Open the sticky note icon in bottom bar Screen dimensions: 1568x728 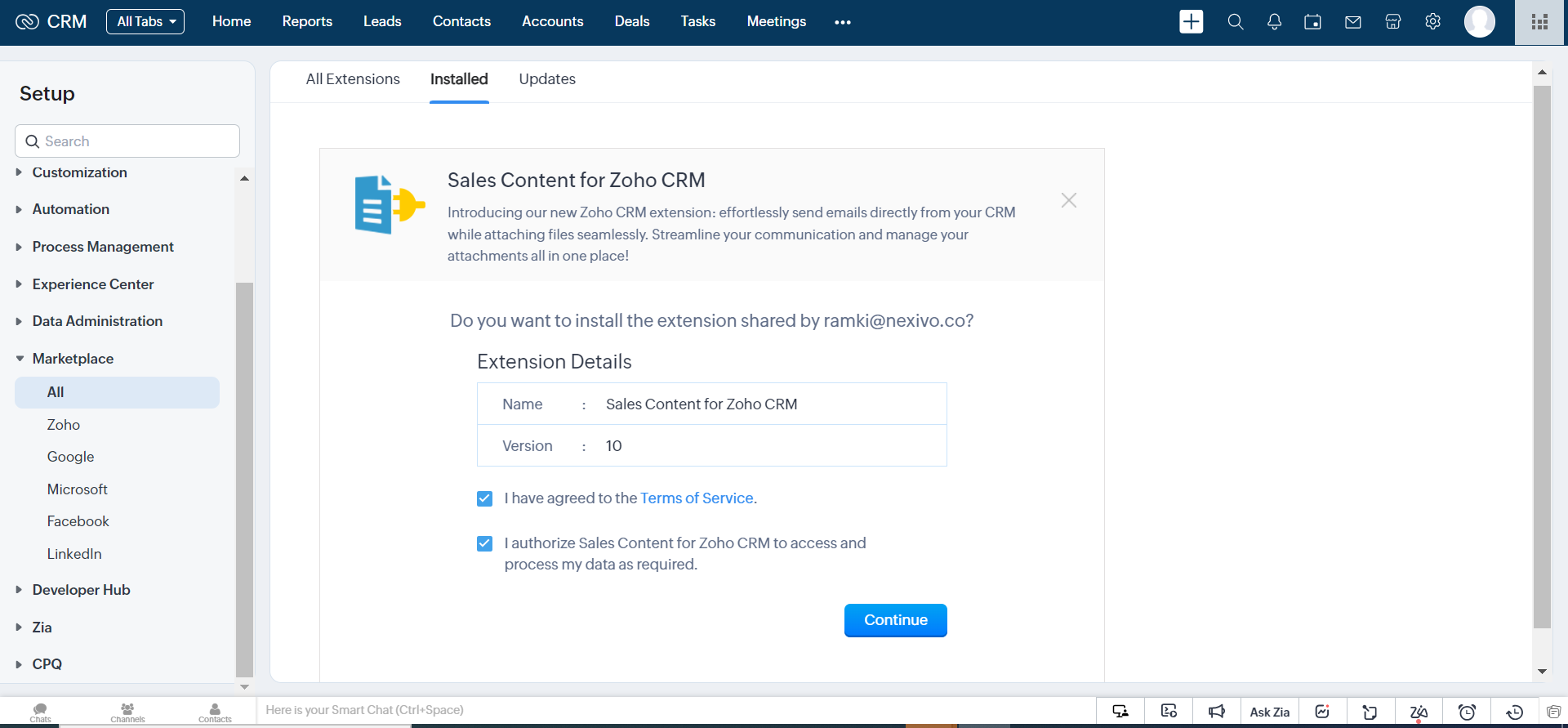coord(1370,712)
